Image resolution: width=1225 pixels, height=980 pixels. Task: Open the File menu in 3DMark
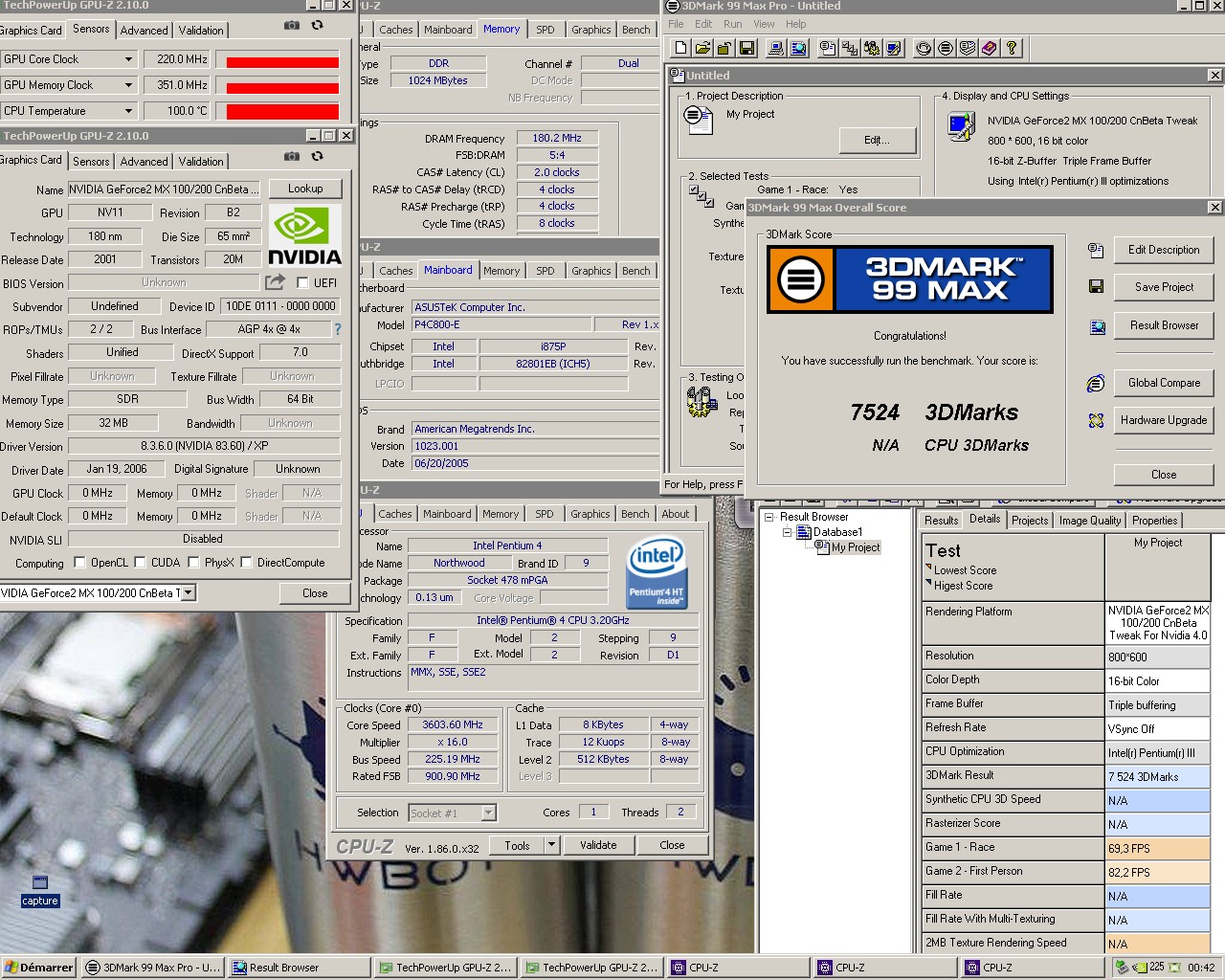click(x=676, y=24)
